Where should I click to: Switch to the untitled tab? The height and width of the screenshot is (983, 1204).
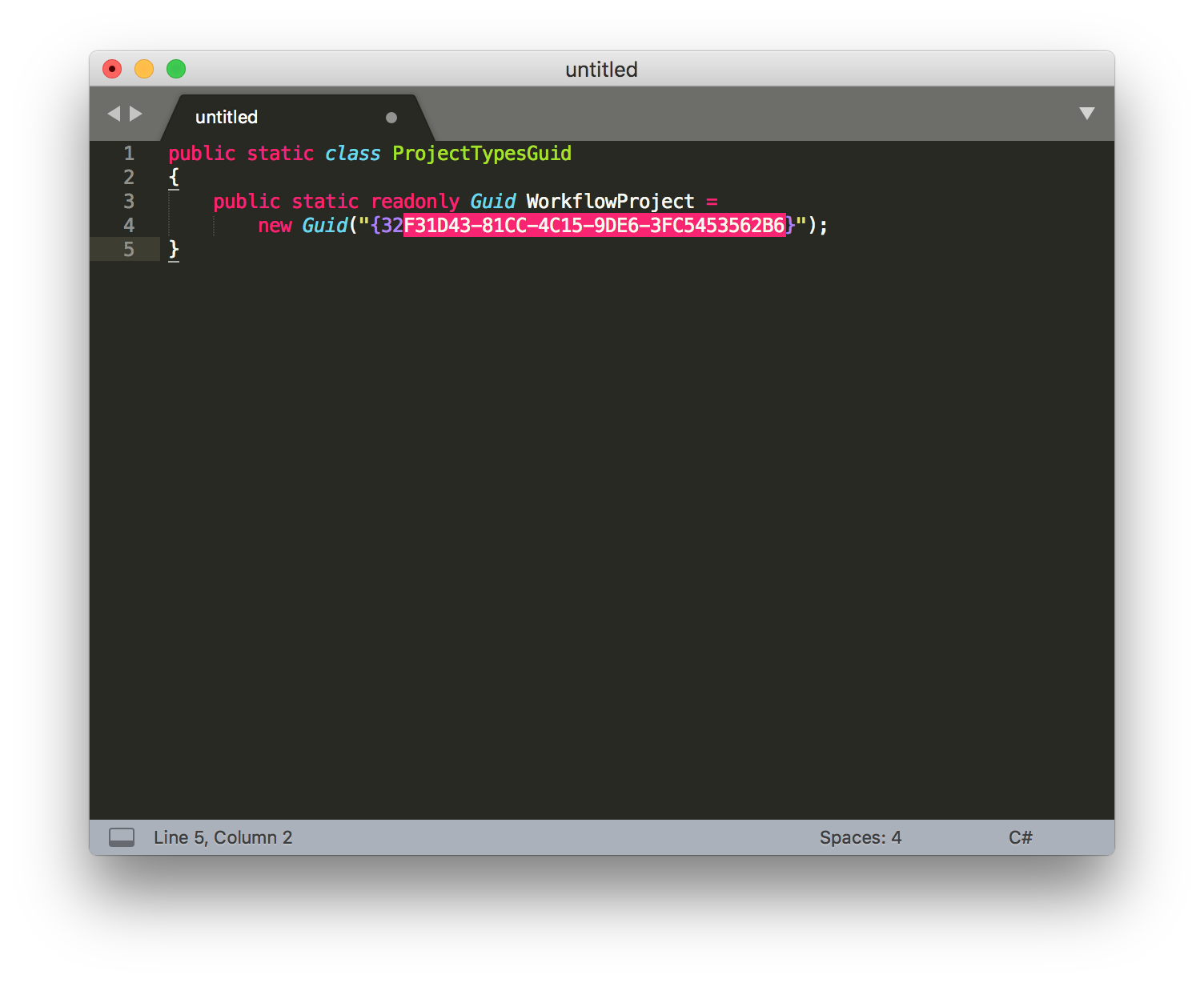click(227, 117)
